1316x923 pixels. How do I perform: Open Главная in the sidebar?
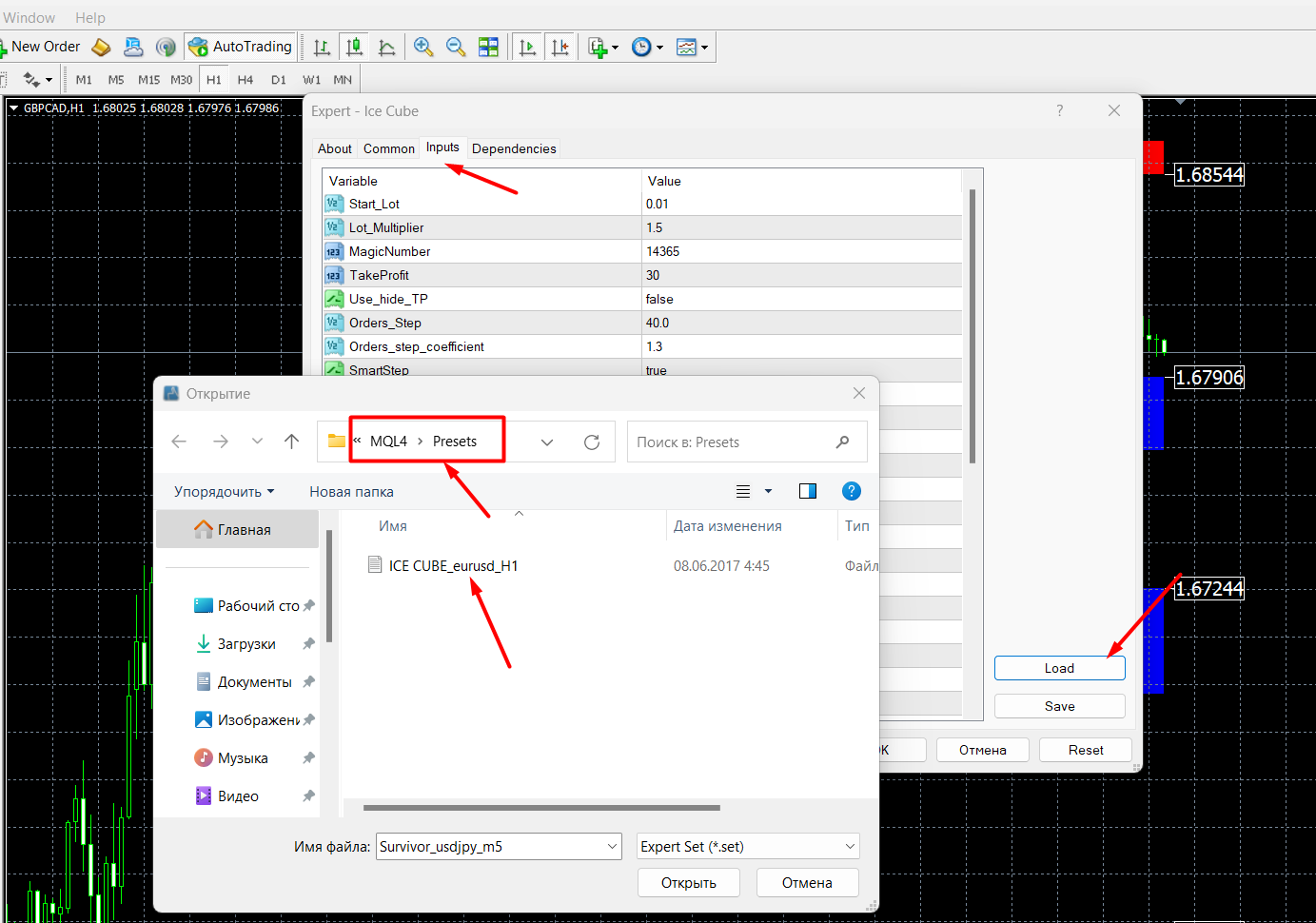[238, 530]
